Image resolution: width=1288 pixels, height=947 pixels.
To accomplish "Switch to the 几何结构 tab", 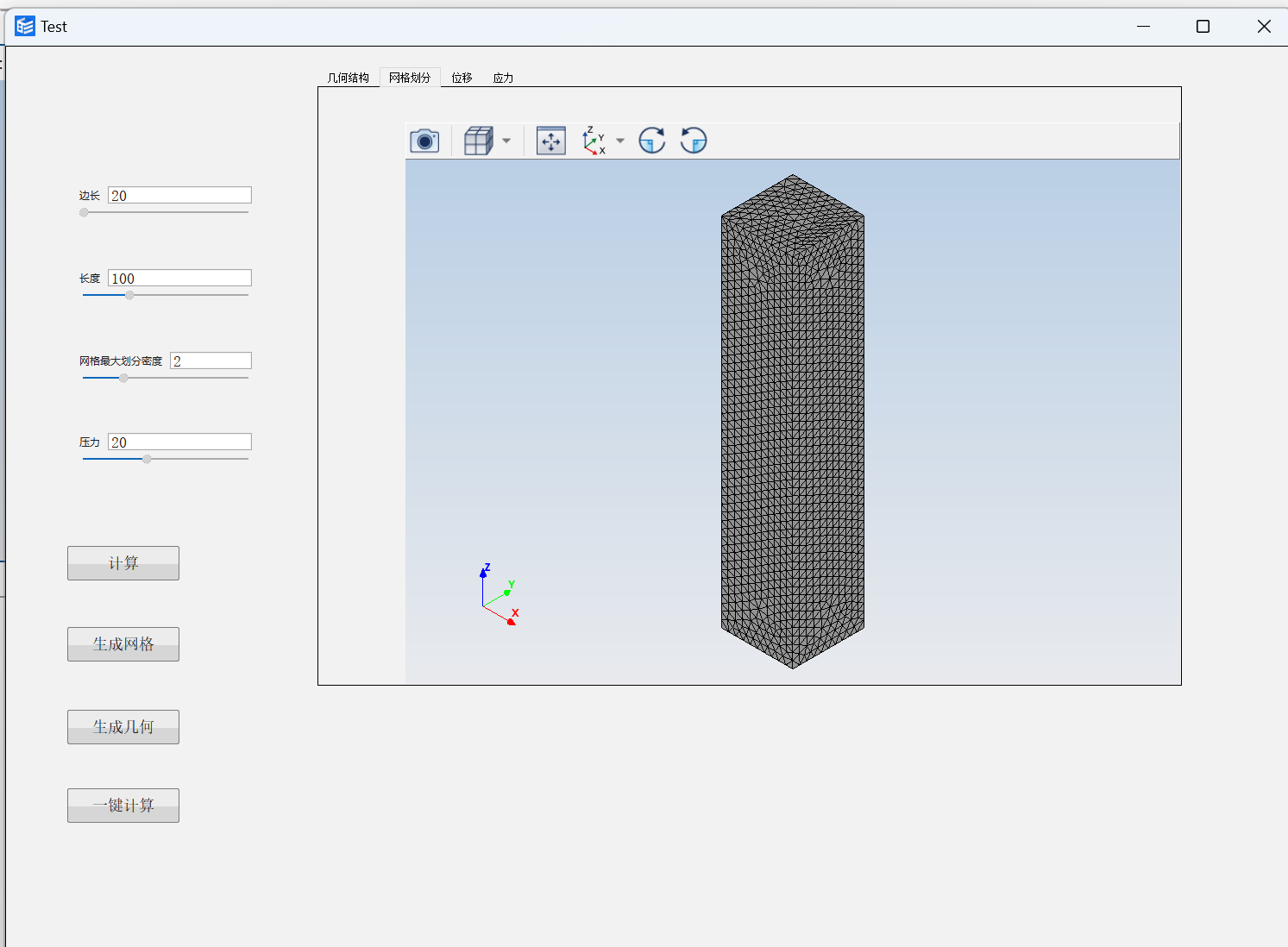I will coord(349,78).
